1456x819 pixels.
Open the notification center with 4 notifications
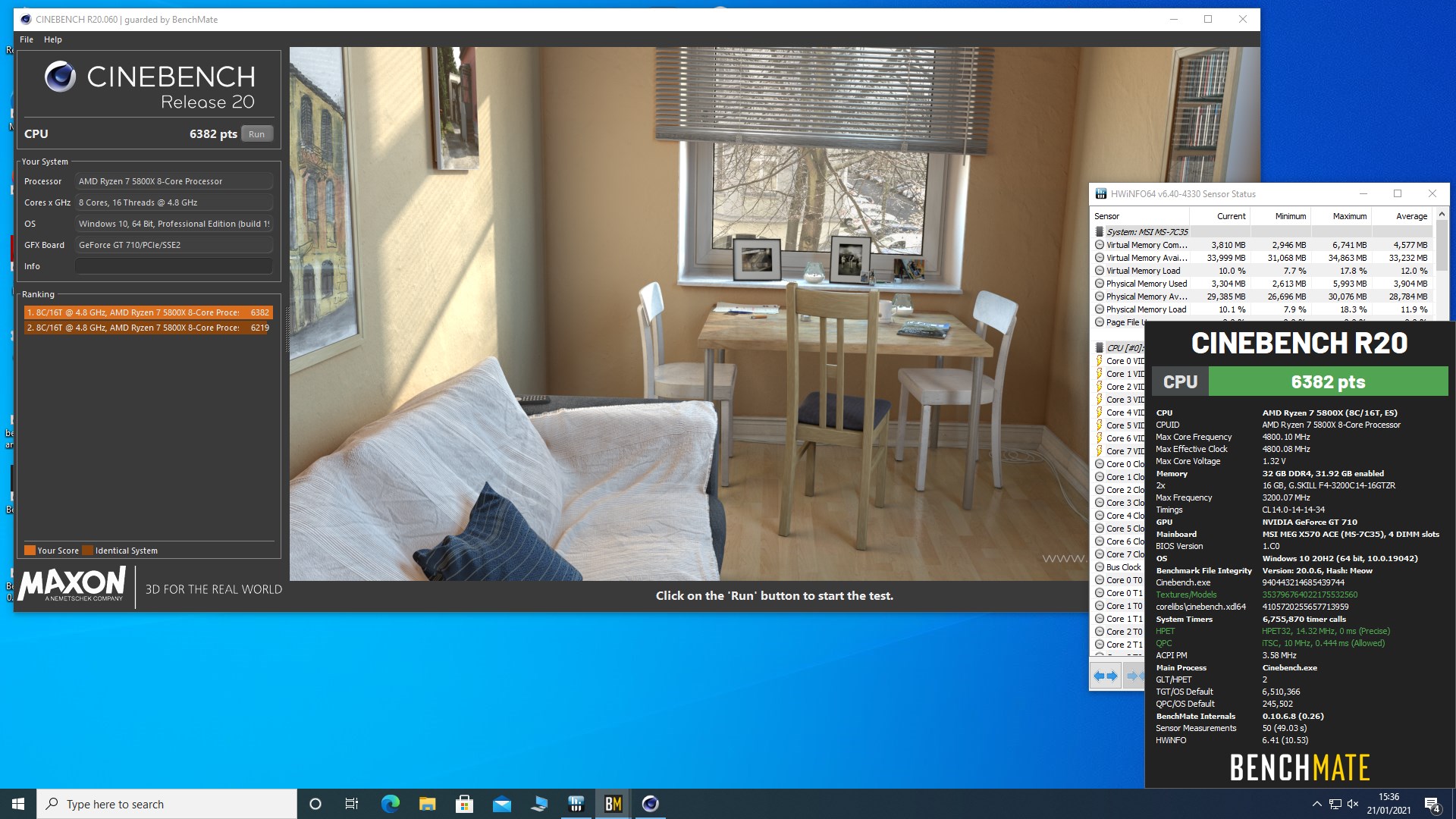(1432, 805)
